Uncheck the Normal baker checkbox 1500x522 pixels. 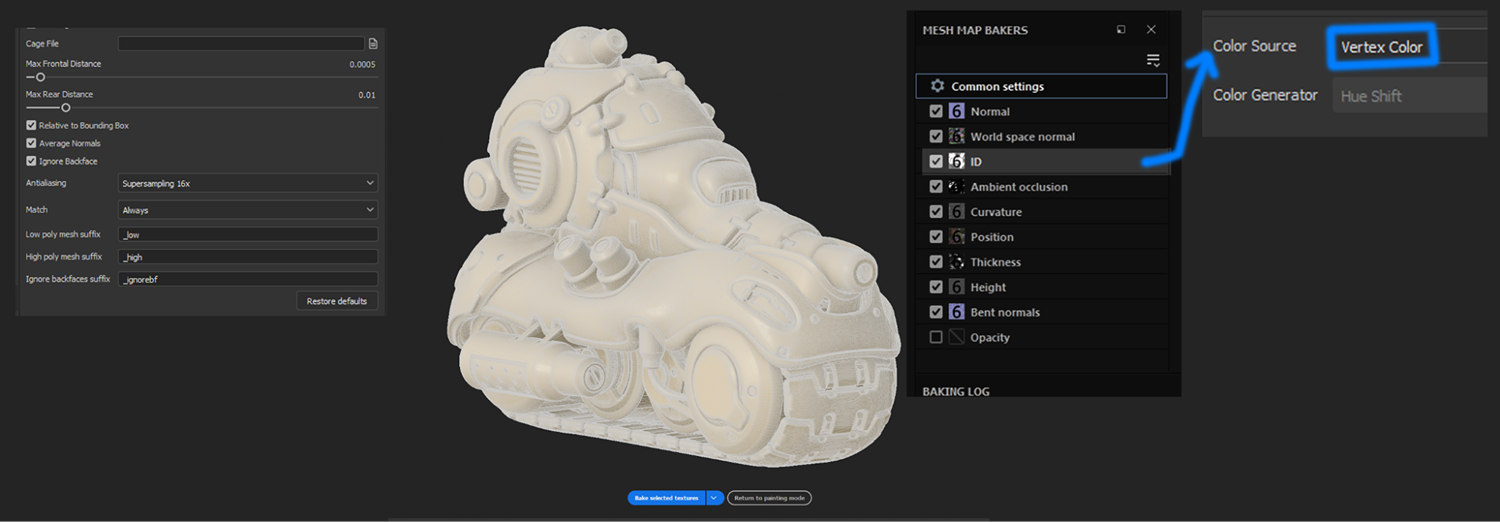(x=936, y=111)
